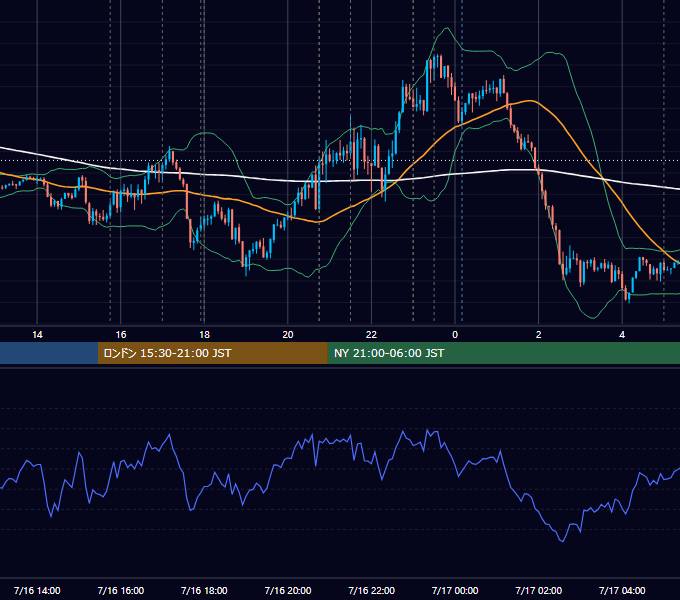The width and height of the screenshot is (680, 600).
Task: Click the 20 hour axis label
Action: 288,335
